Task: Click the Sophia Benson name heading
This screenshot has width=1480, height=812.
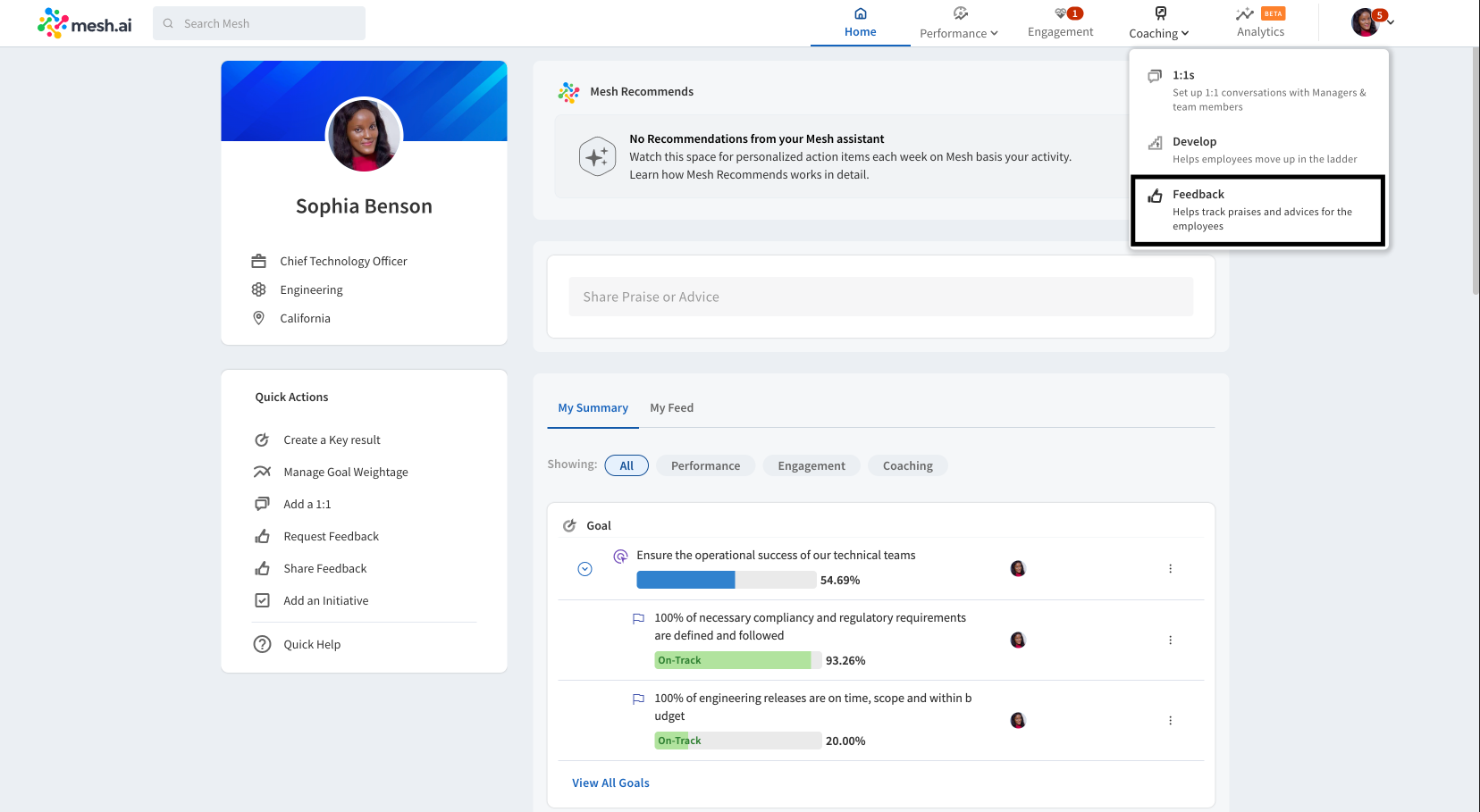Action: [x=364, y=206]
